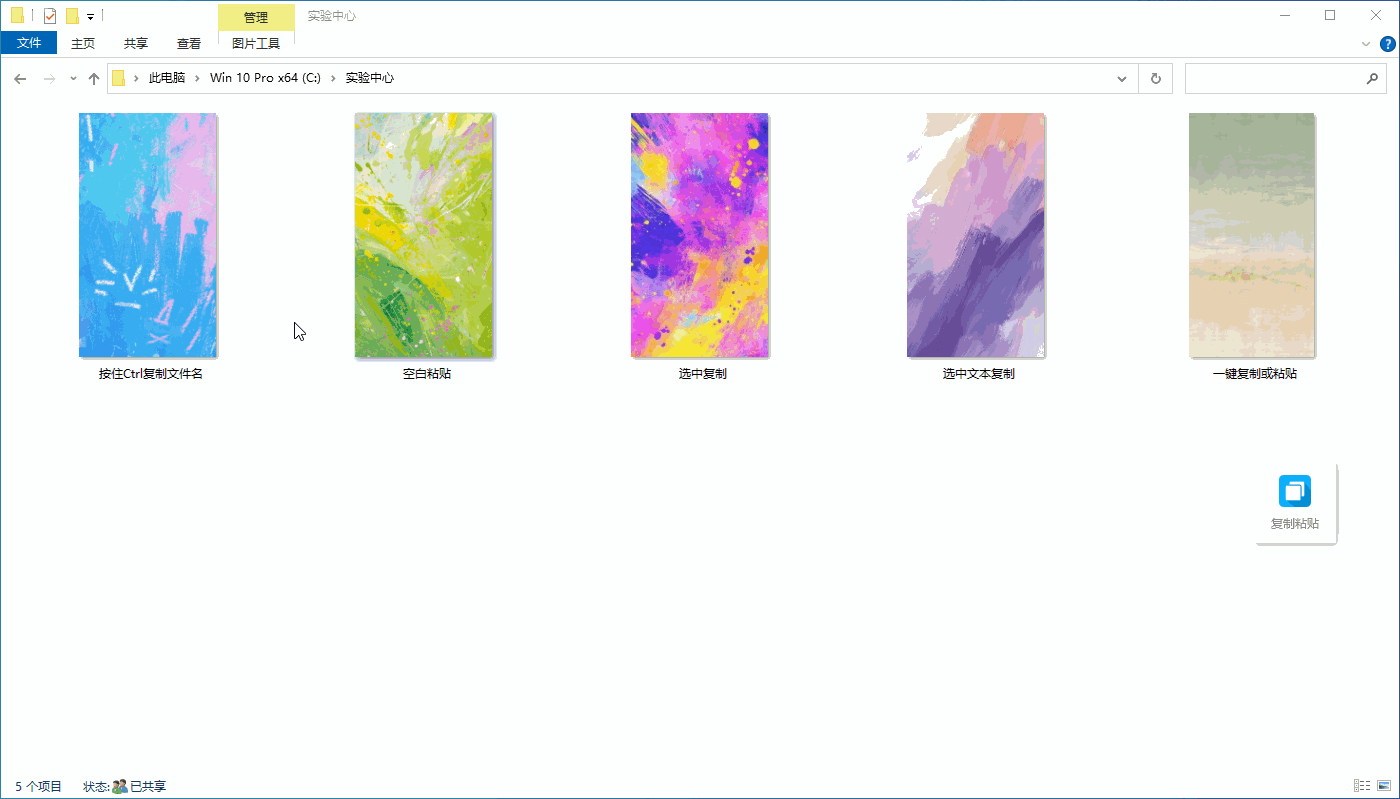Switch to the 主页 ribbon tab
Screen dimensions: 1400x799
click(x=83, y=43)
